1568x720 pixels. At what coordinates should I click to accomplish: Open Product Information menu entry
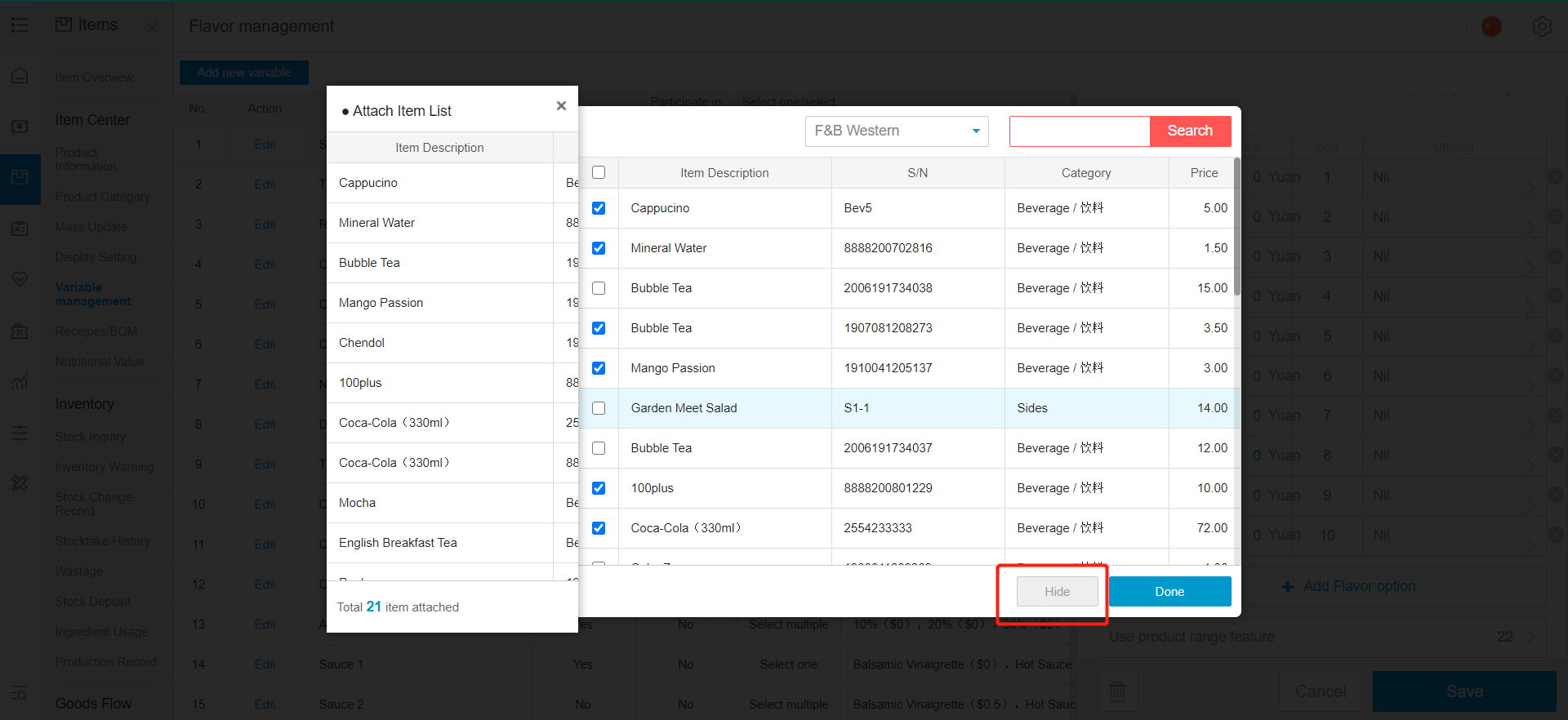pyautogui.click(x=86, y=159)
